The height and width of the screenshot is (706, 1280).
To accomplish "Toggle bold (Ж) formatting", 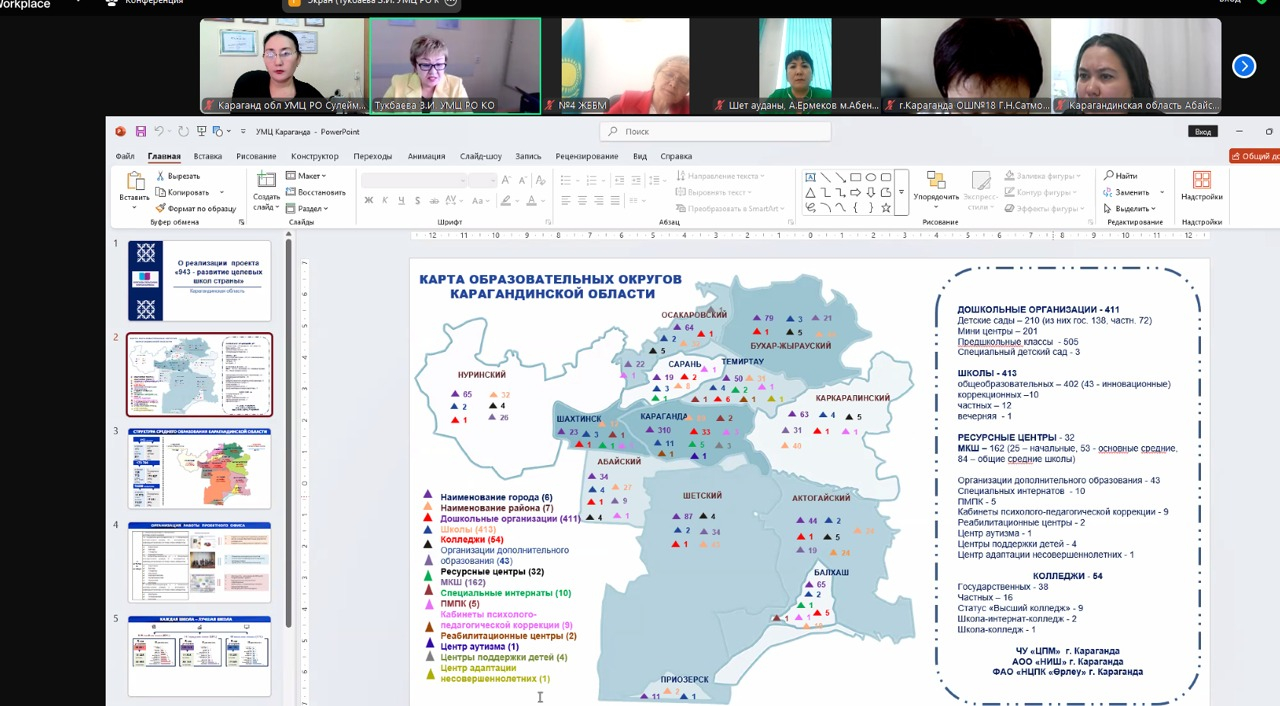I will (368, 200).
